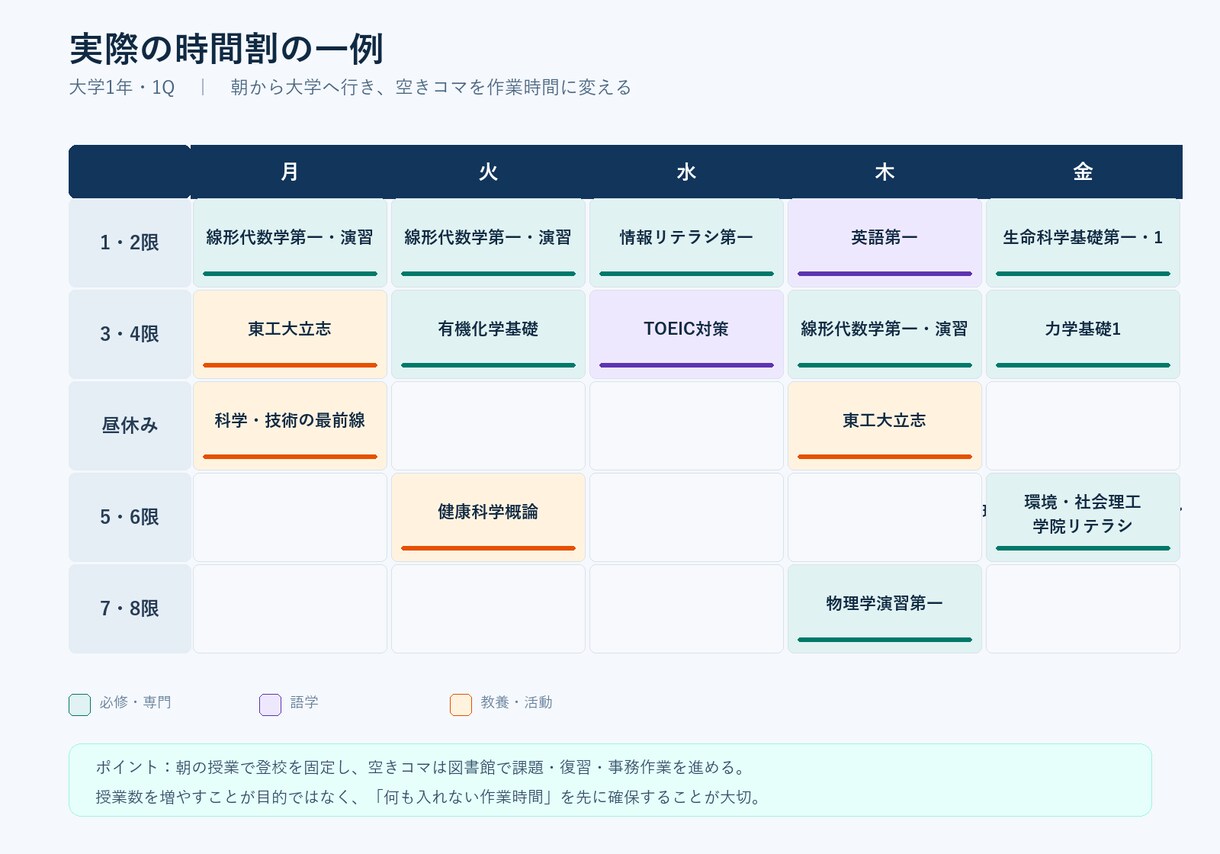
Task: Open Thursday 昼休み 東工大立志 cell
Action: pos(885,426)
